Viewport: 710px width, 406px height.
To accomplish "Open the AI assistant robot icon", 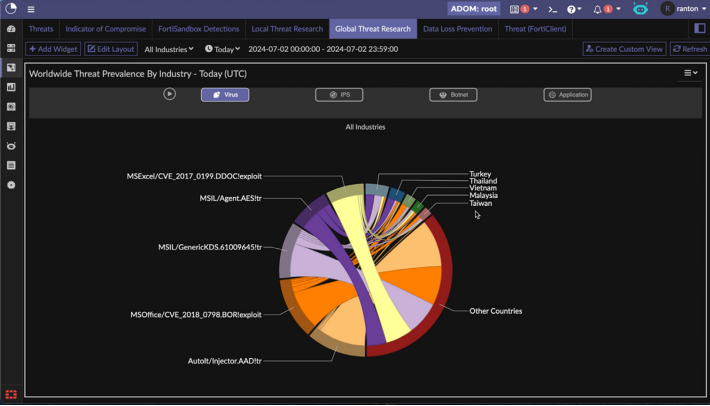I will (x=640, y=9).
